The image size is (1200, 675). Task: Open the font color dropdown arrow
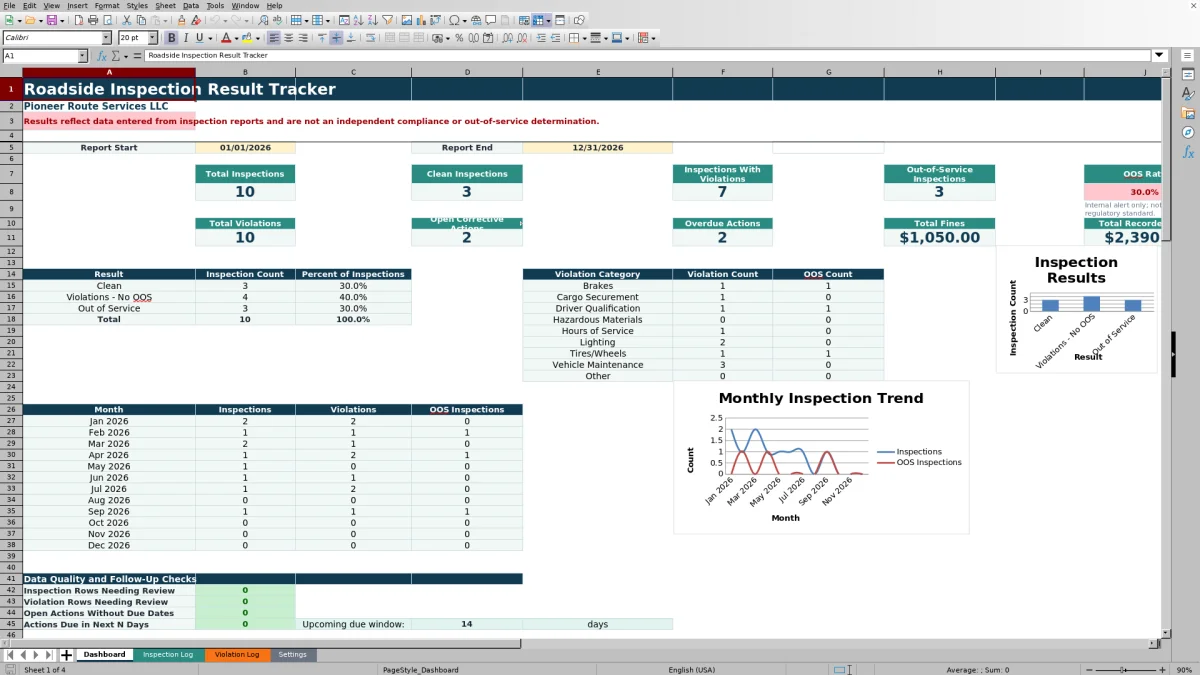coord(236,38)
